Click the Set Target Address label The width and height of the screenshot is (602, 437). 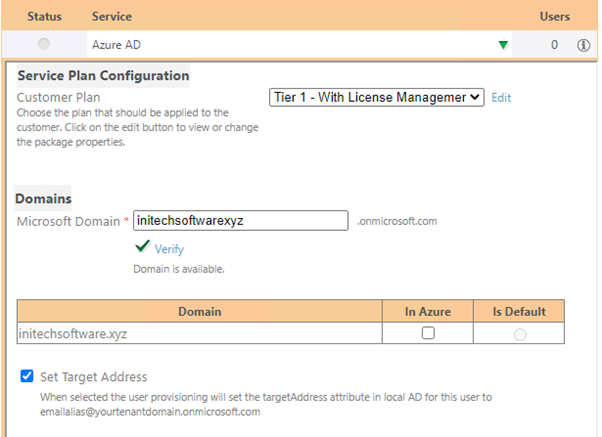(x=94, y=377)
